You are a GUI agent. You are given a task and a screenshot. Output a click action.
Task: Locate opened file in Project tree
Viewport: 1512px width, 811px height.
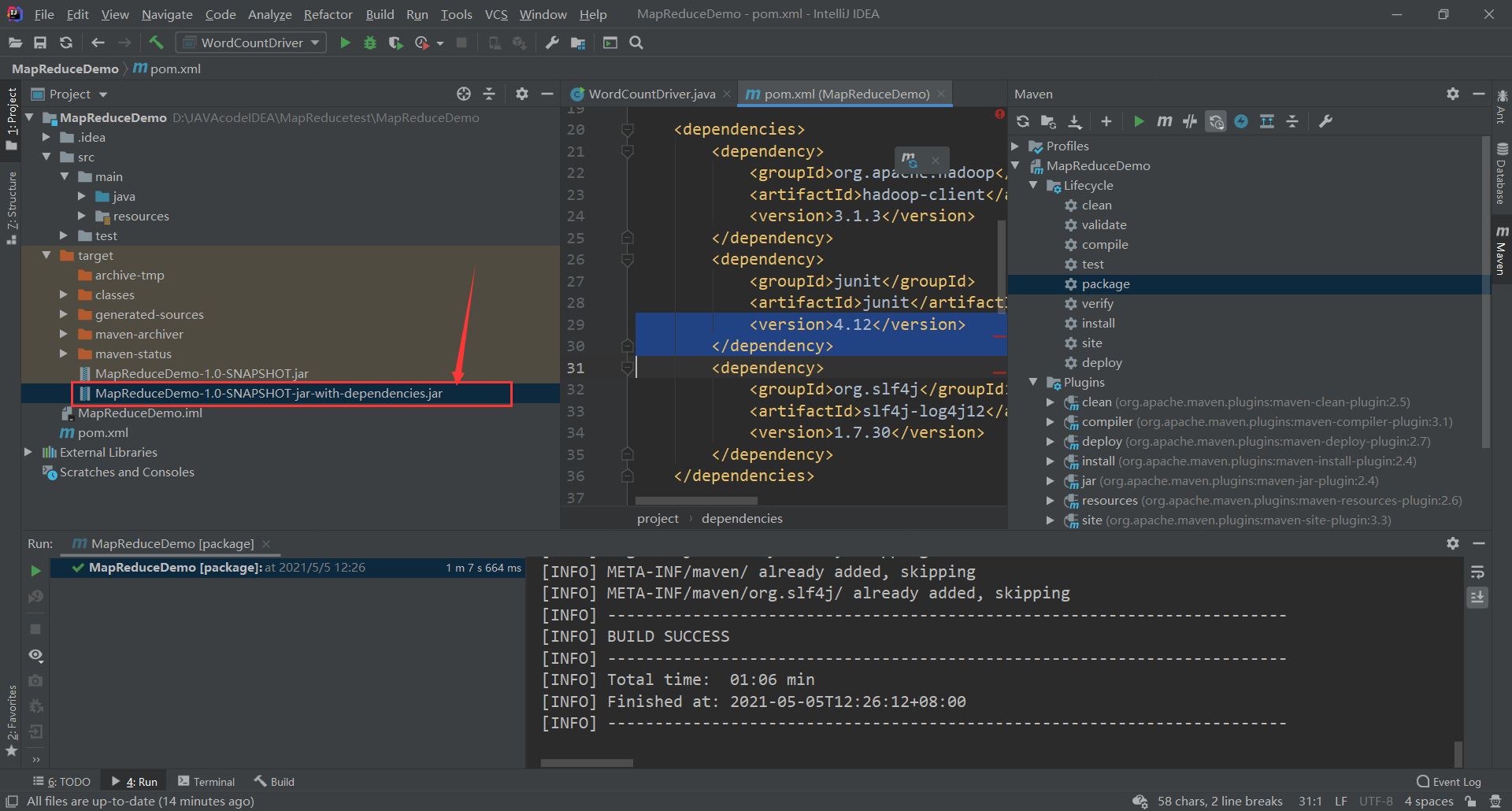coord(464,94)
